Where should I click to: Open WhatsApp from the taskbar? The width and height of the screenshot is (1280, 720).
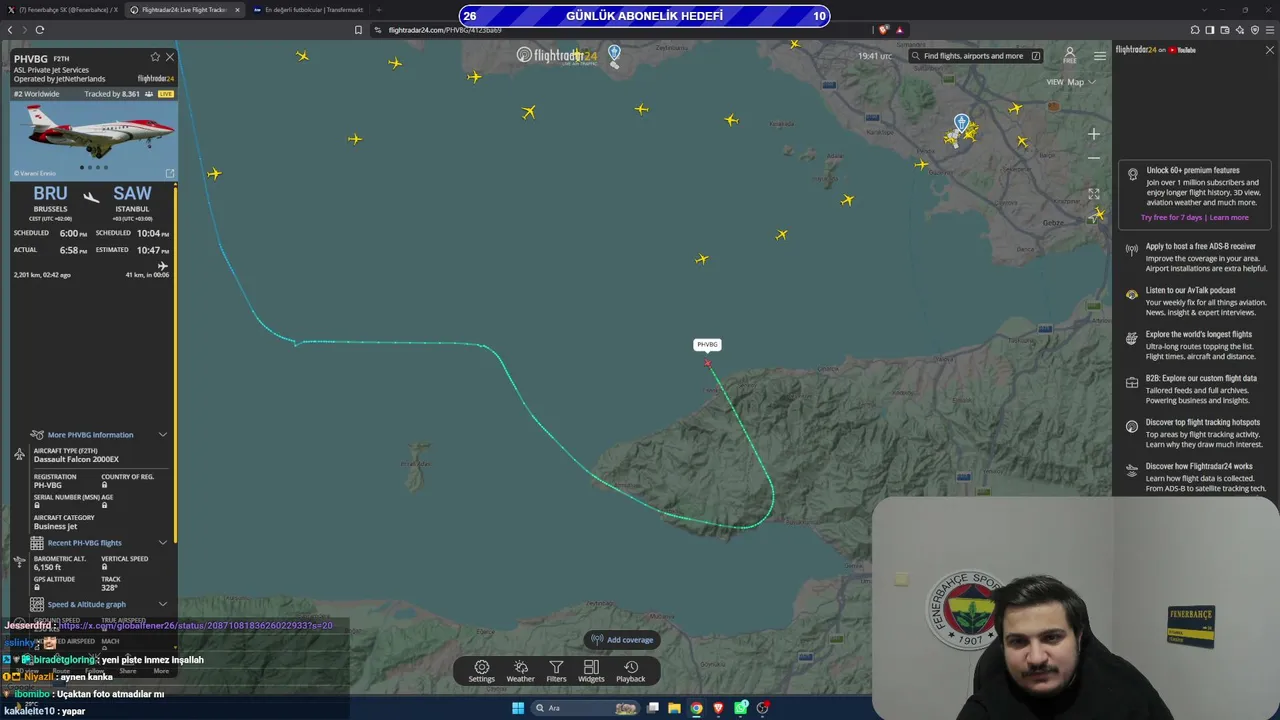[x=741, y=708]
